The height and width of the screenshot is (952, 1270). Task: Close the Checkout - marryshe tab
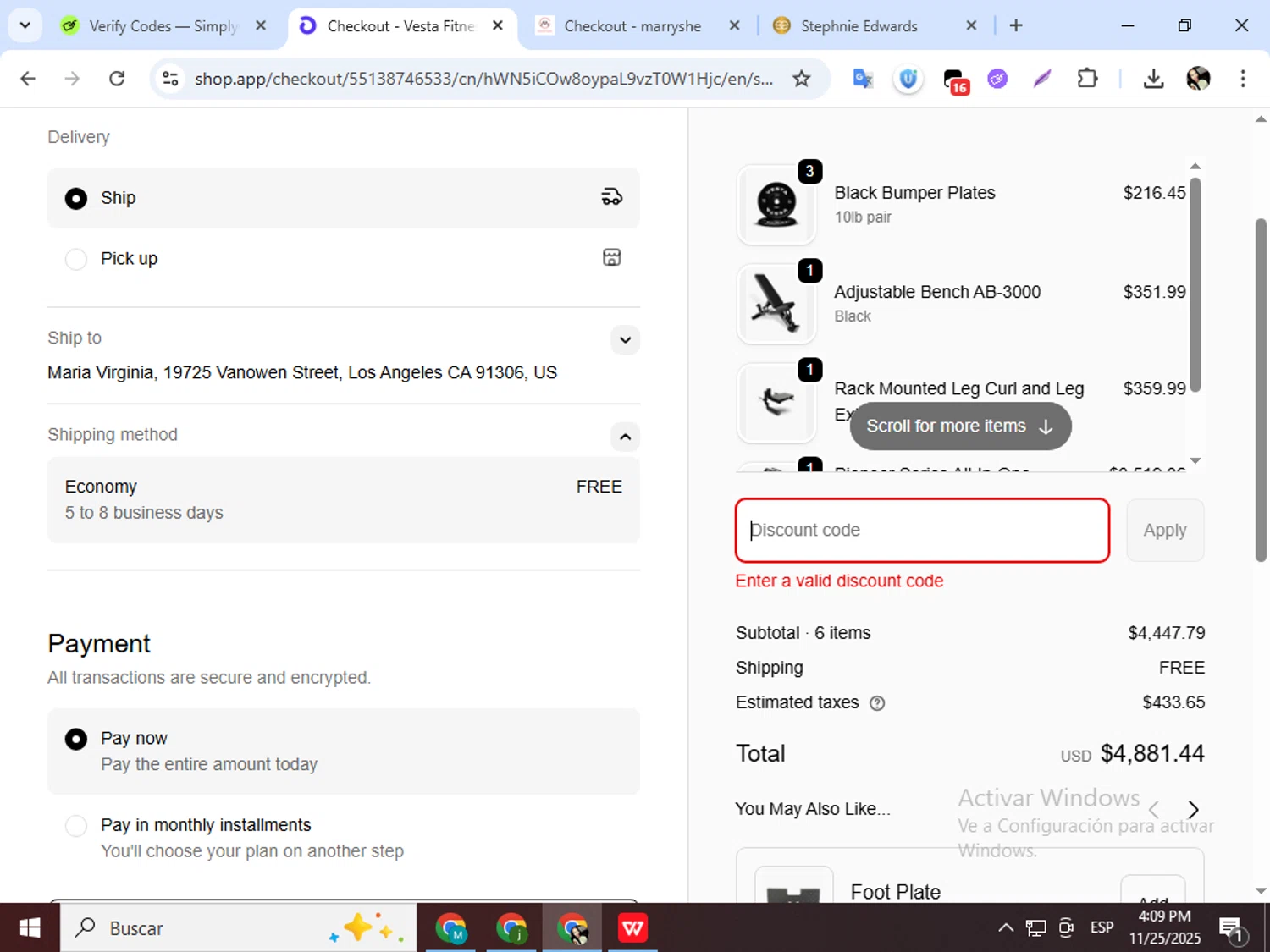(x=734, y=25)
